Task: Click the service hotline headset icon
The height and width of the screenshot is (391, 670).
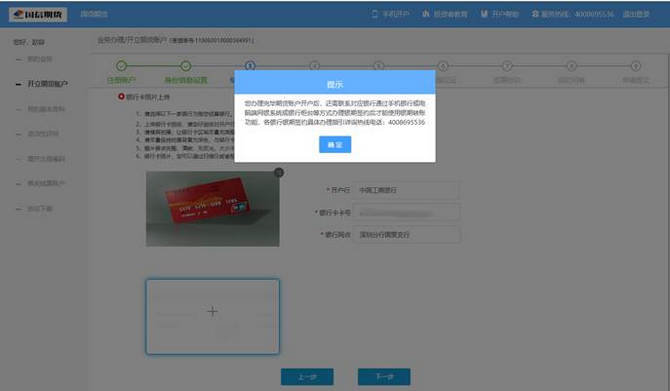Action: 535,14
